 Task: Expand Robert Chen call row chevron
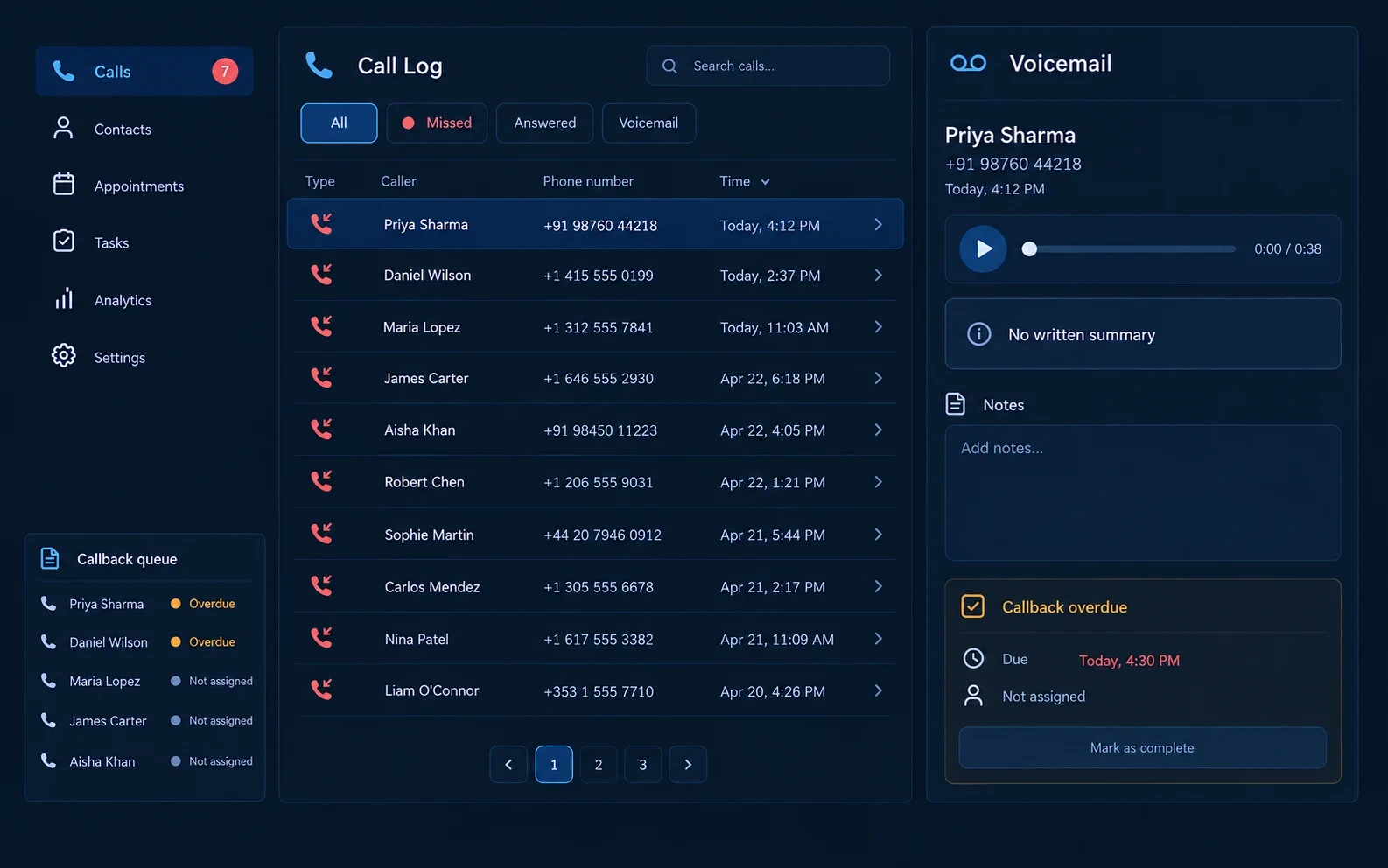(878, 482)
